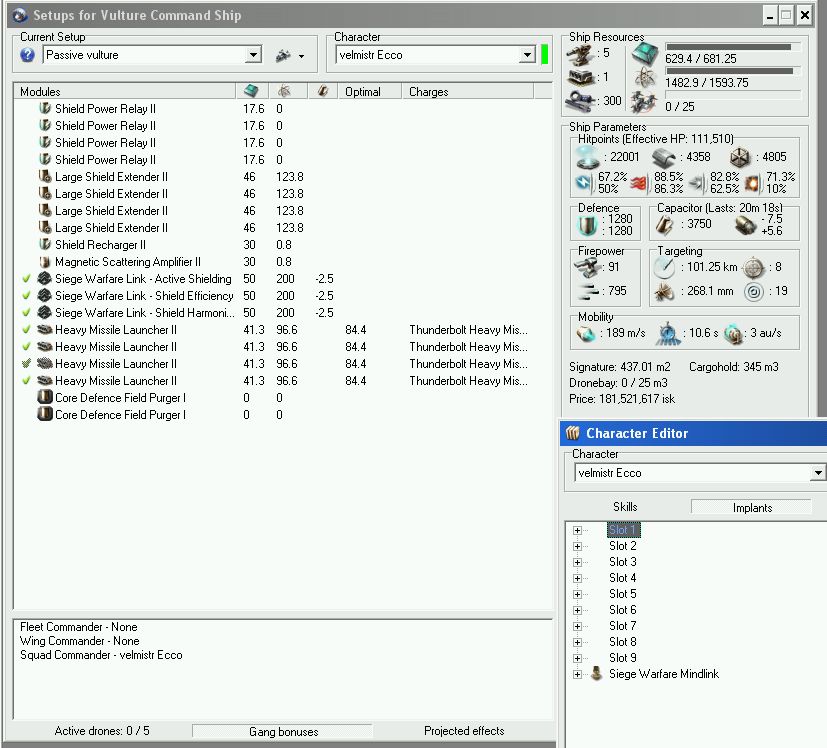Click the Defence shield tank icon

point(587,225)
